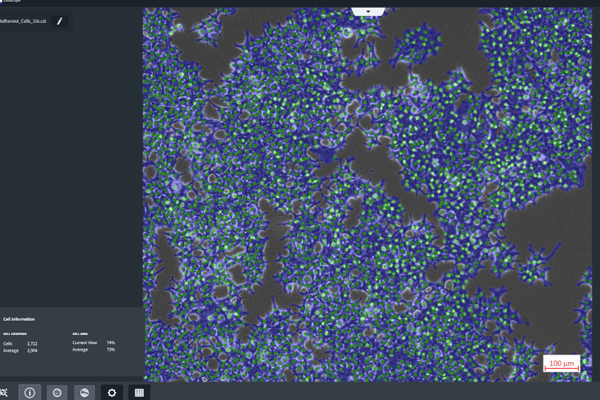Click the Current View label text
600x400 pixels.
click(x=85, y=343)
